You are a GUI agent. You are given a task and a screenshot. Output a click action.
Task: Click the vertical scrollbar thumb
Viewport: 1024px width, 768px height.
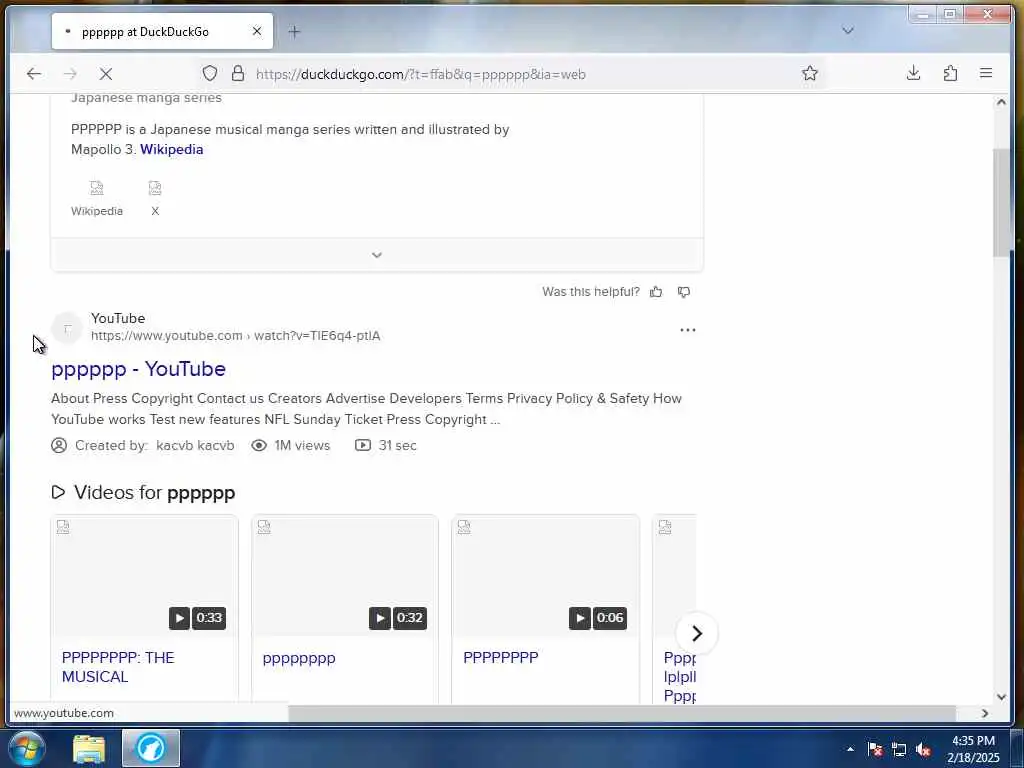[1001, 202]
